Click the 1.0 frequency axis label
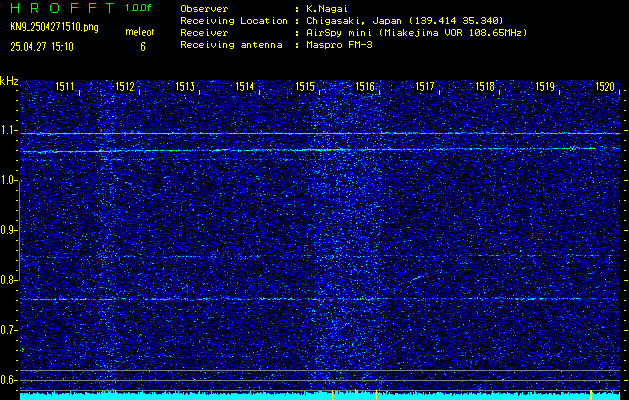The width and height of the screenshot is (629, 400). click(8, 181)
